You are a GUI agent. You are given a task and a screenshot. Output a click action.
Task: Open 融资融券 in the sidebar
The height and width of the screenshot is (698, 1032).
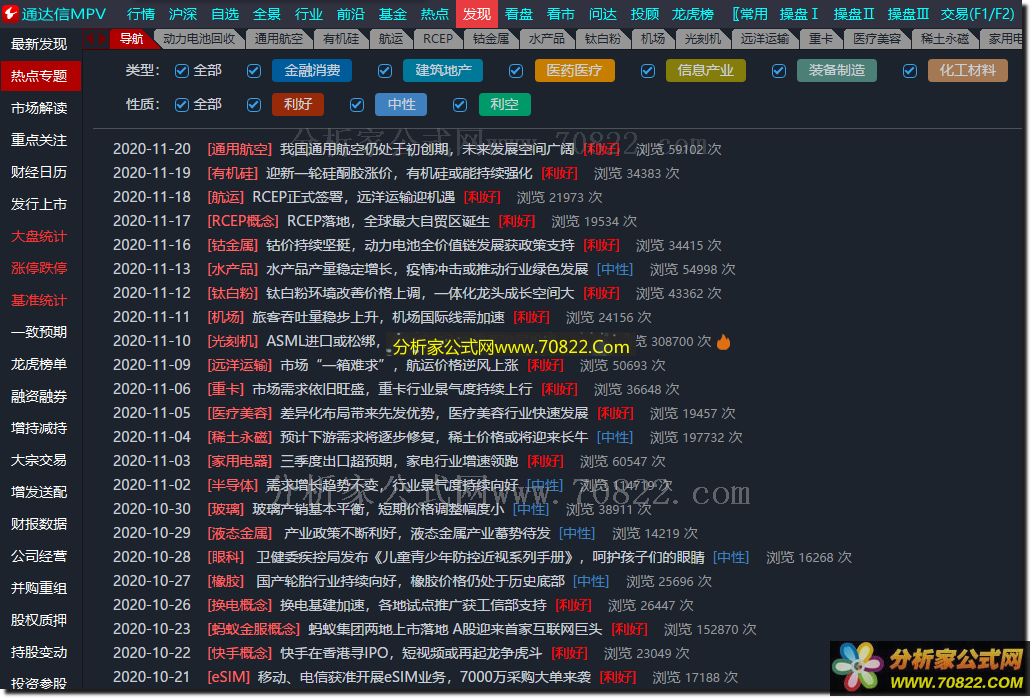(x=39, y=396)
